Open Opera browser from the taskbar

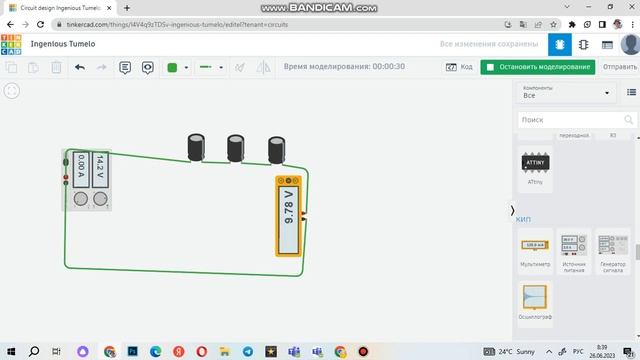tap(202, 351)
